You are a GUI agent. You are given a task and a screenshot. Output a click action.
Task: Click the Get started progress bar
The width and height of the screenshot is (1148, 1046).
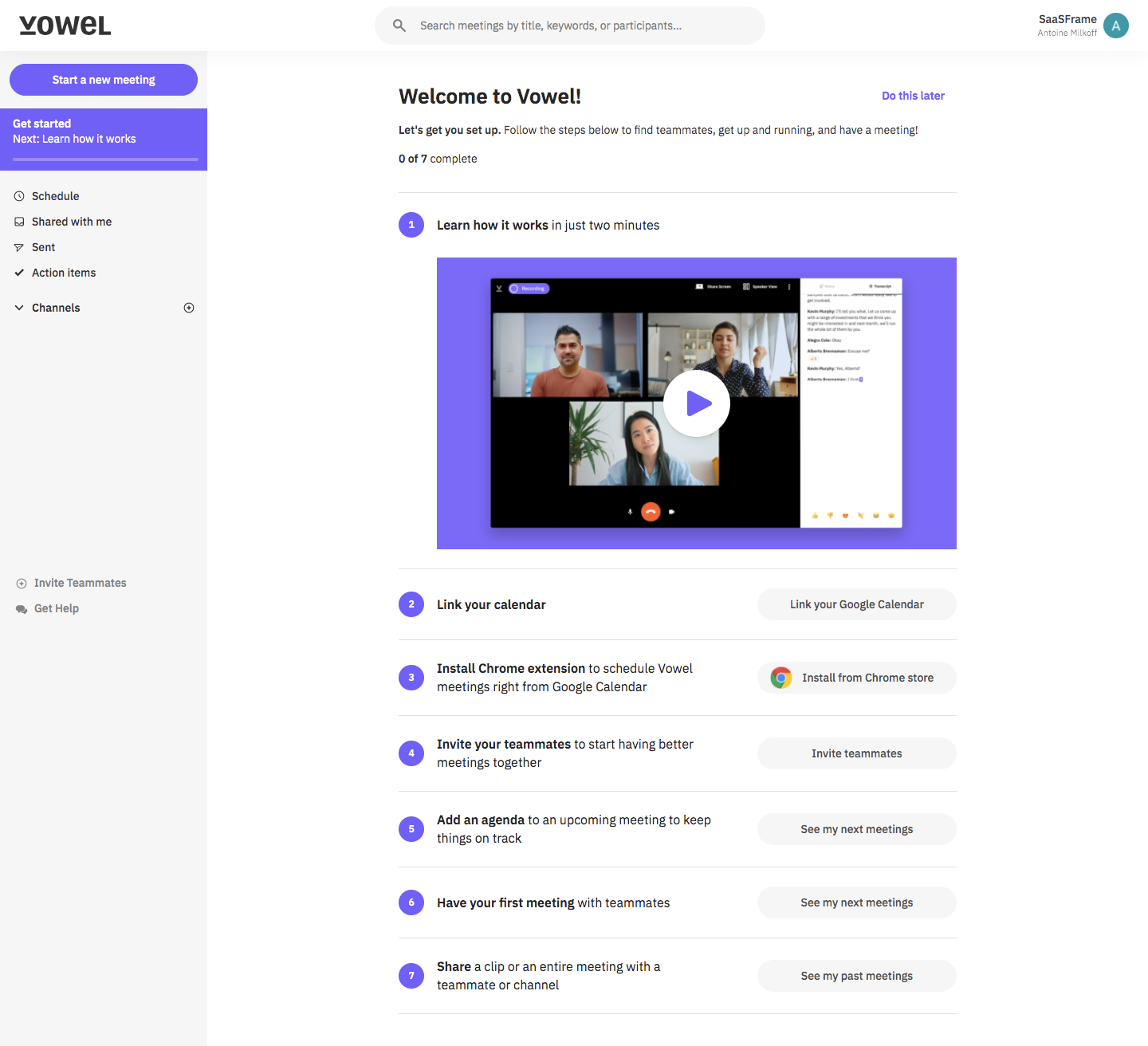point(105,159)
